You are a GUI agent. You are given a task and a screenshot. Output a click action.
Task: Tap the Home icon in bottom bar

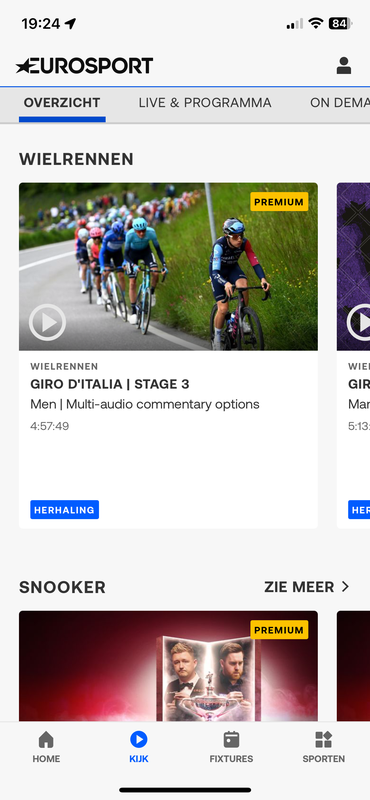(46, 739)
